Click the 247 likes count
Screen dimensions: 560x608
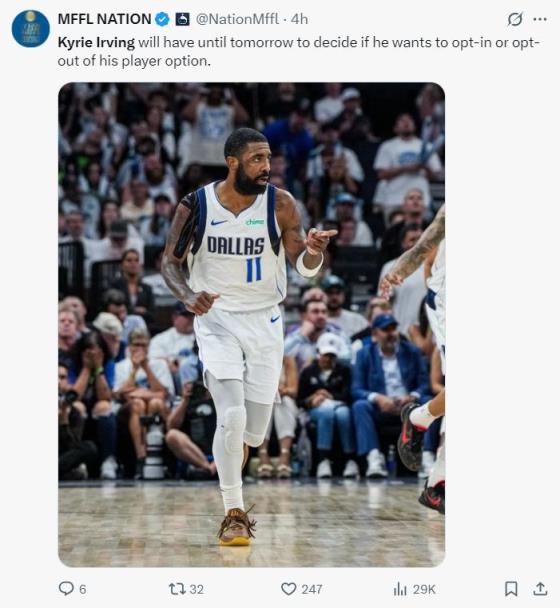(x=312, y=589)
